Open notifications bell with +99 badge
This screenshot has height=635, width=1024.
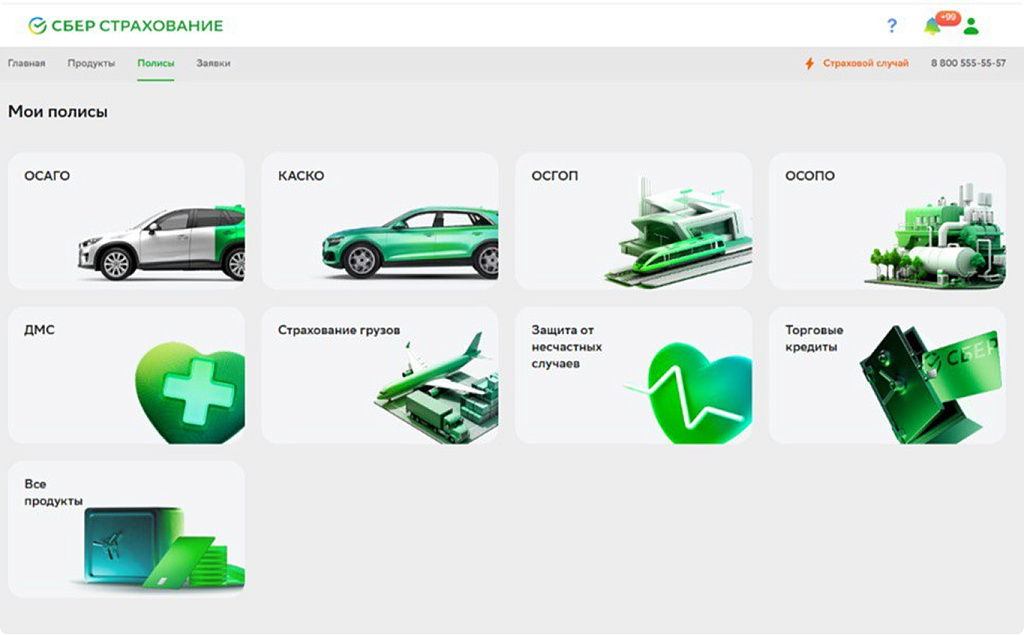coord(933,26)
